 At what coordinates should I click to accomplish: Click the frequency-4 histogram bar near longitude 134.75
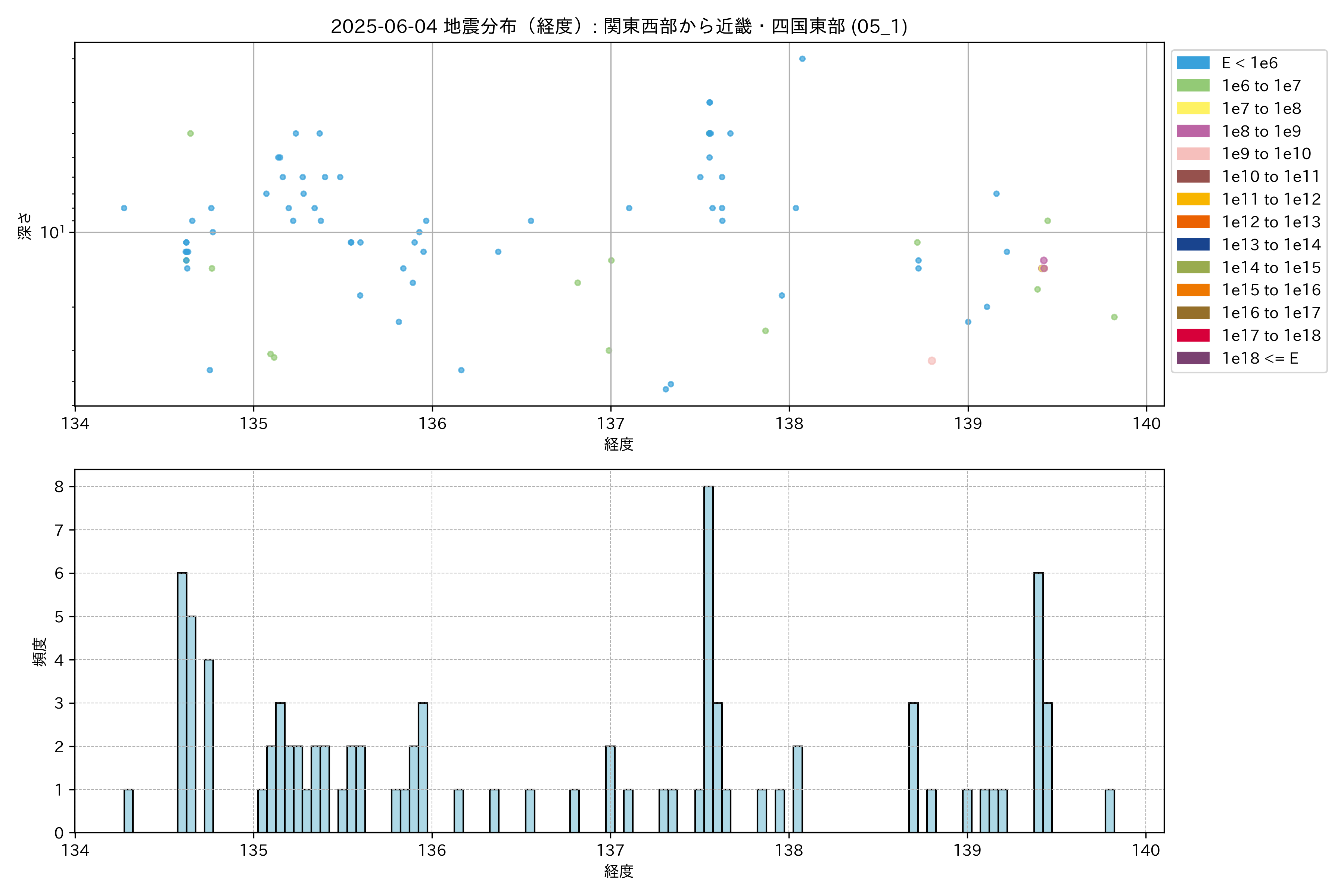[x=209, y=746]
